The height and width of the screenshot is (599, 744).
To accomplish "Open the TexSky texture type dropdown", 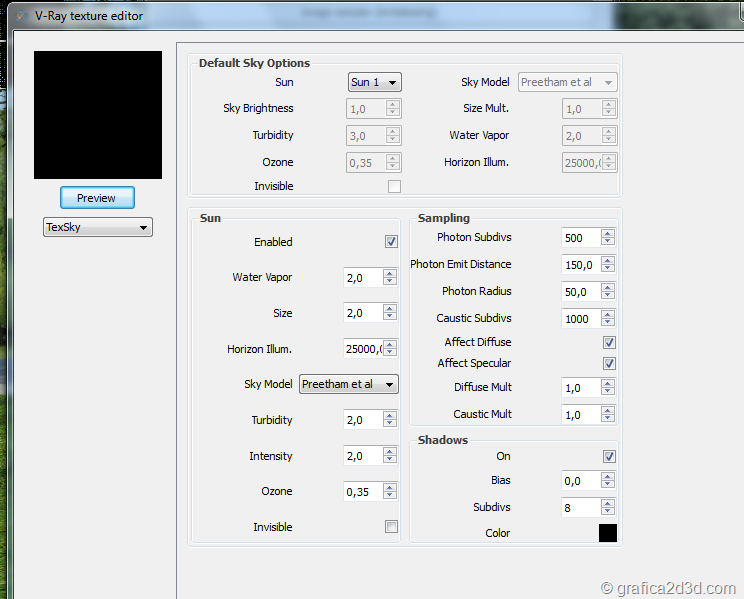I will pyautogui.click(x=97, y=227).
